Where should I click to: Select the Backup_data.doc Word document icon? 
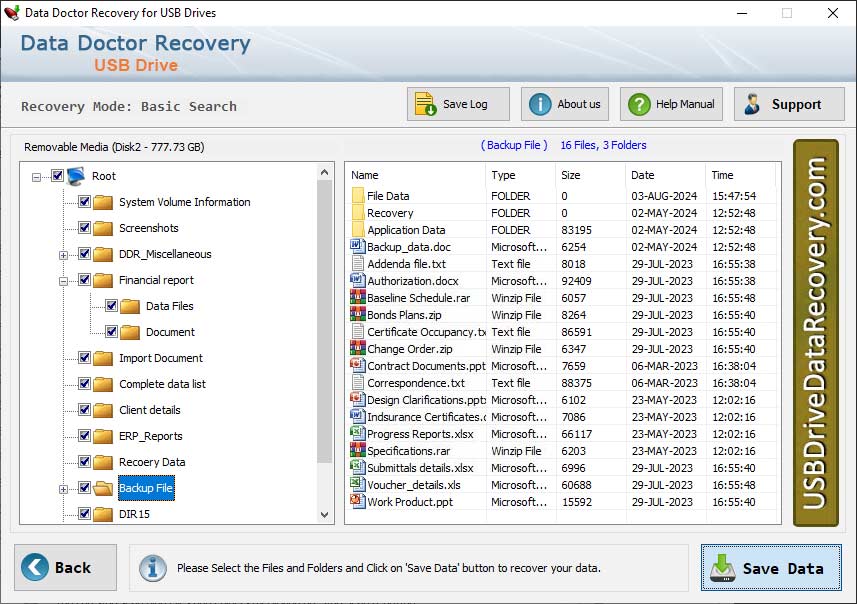point(355,247)
